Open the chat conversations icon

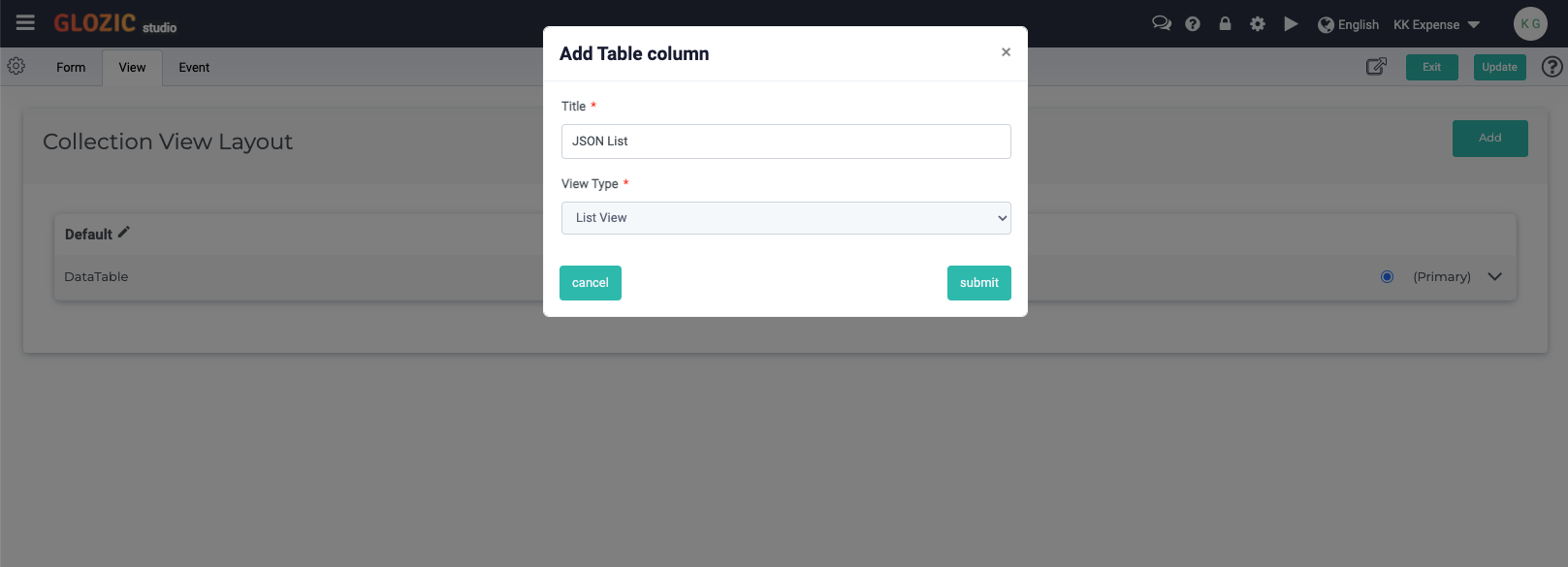pyautogui.click(x=1161, y=23)
